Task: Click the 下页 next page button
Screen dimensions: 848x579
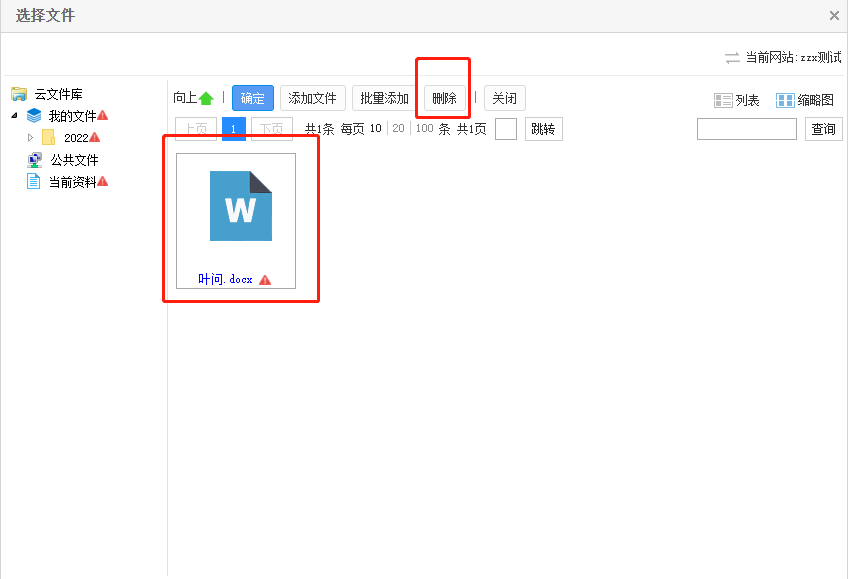Action: 272,129
